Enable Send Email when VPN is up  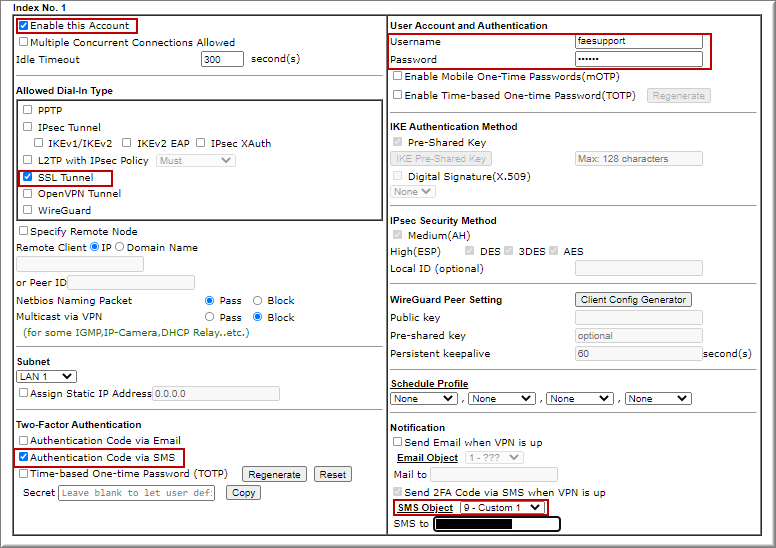[397, 441]
